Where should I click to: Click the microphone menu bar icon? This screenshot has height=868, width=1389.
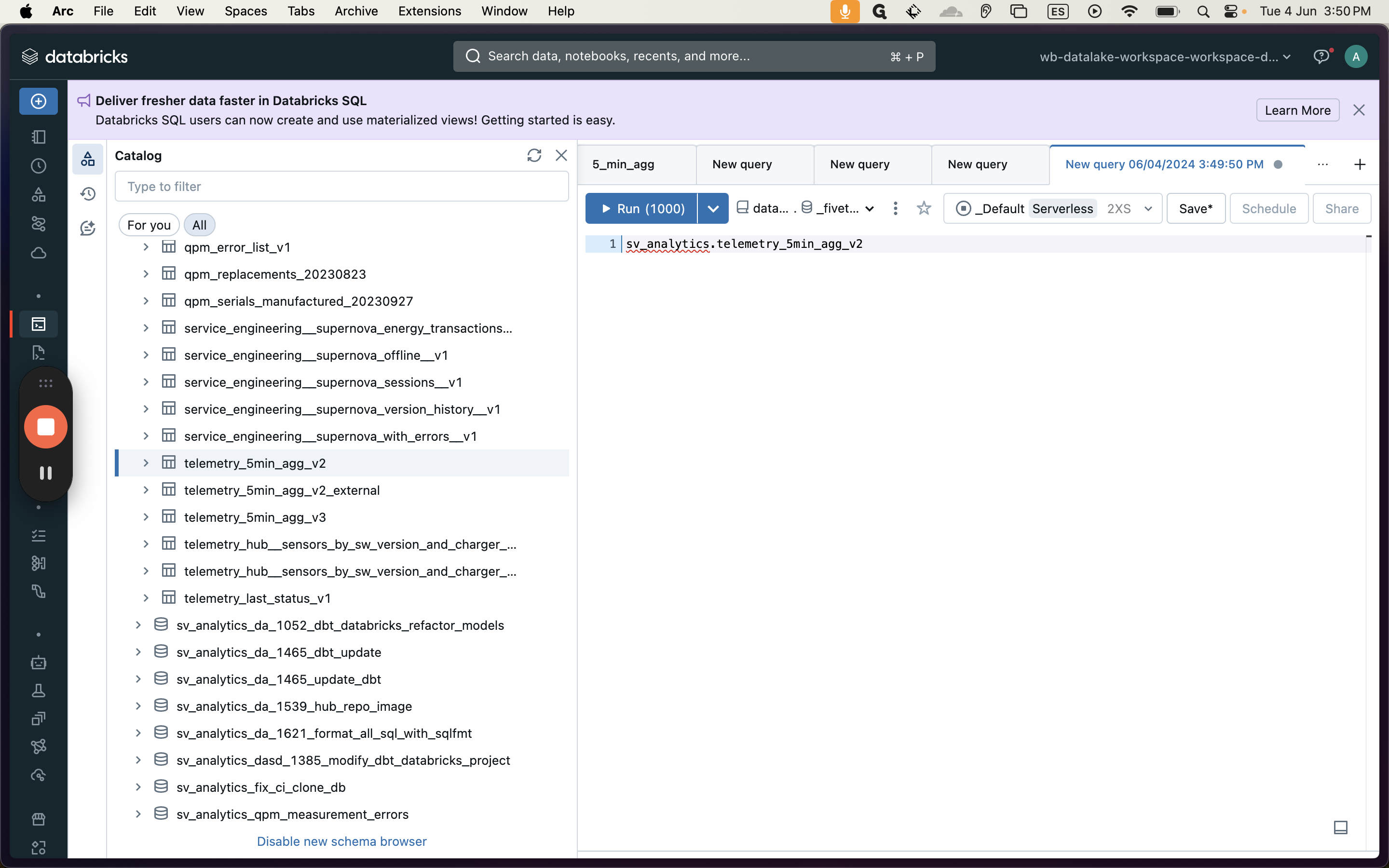(845, 12)
